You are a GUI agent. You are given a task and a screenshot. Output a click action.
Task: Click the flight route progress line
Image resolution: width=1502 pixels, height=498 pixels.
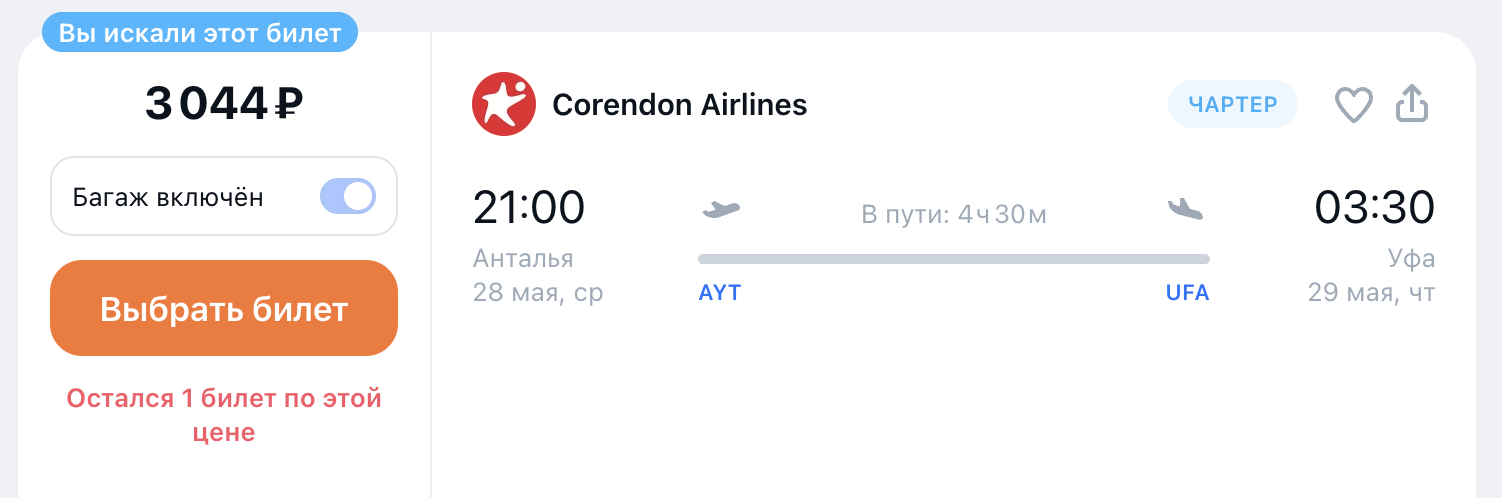(954, 259)
